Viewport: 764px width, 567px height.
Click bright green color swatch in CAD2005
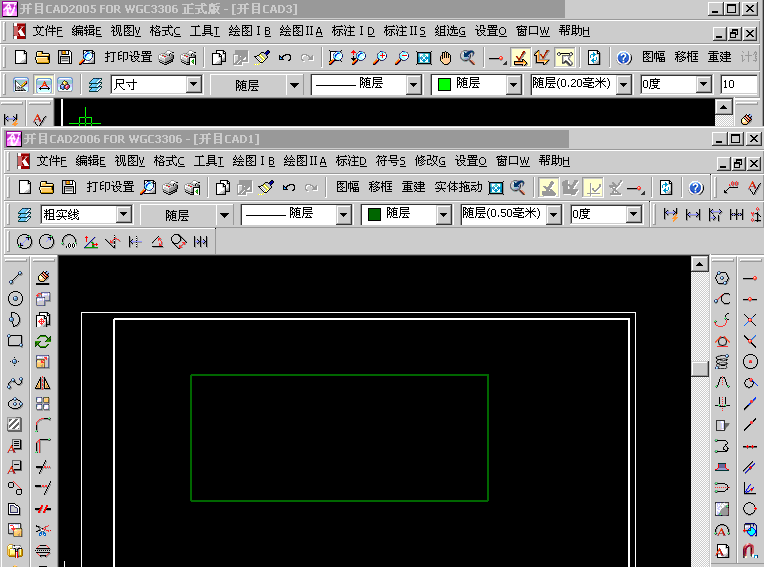(444, 85)
